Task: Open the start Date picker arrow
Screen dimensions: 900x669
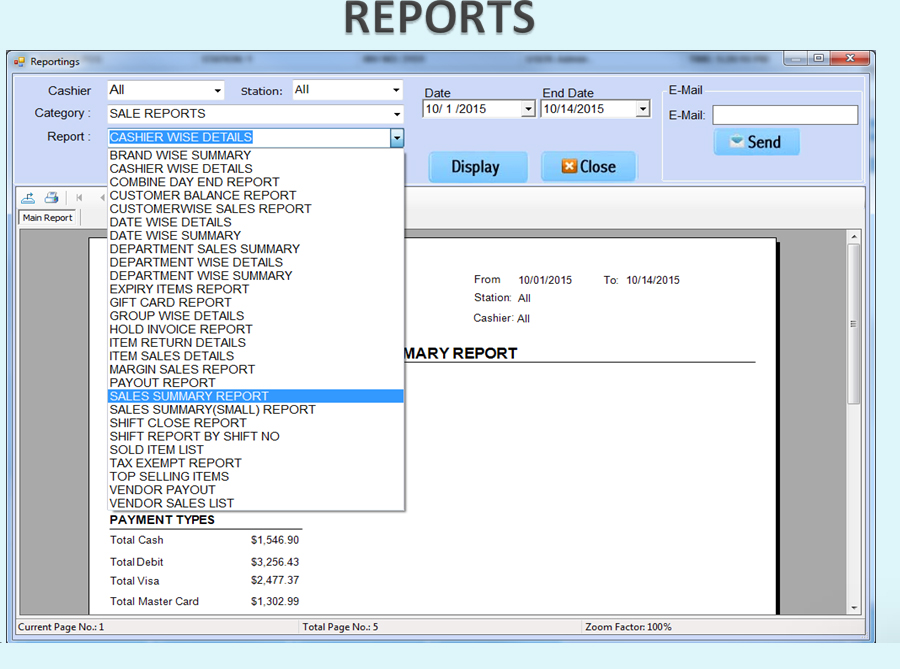Action: pyautogui.click(x=528, y=109)
